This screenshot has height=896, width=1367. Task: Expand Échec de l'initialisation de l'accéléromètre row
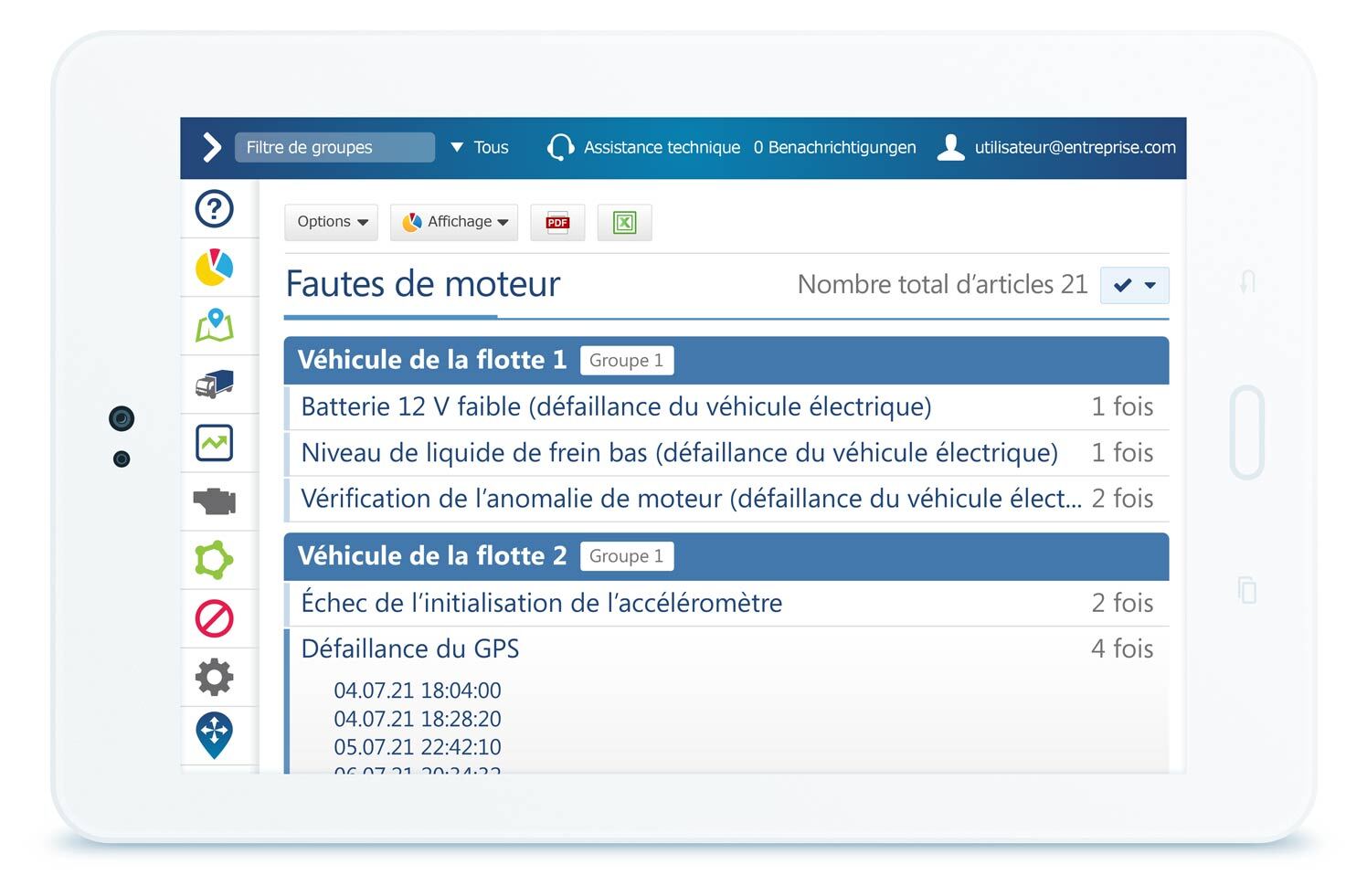[726, 603]
